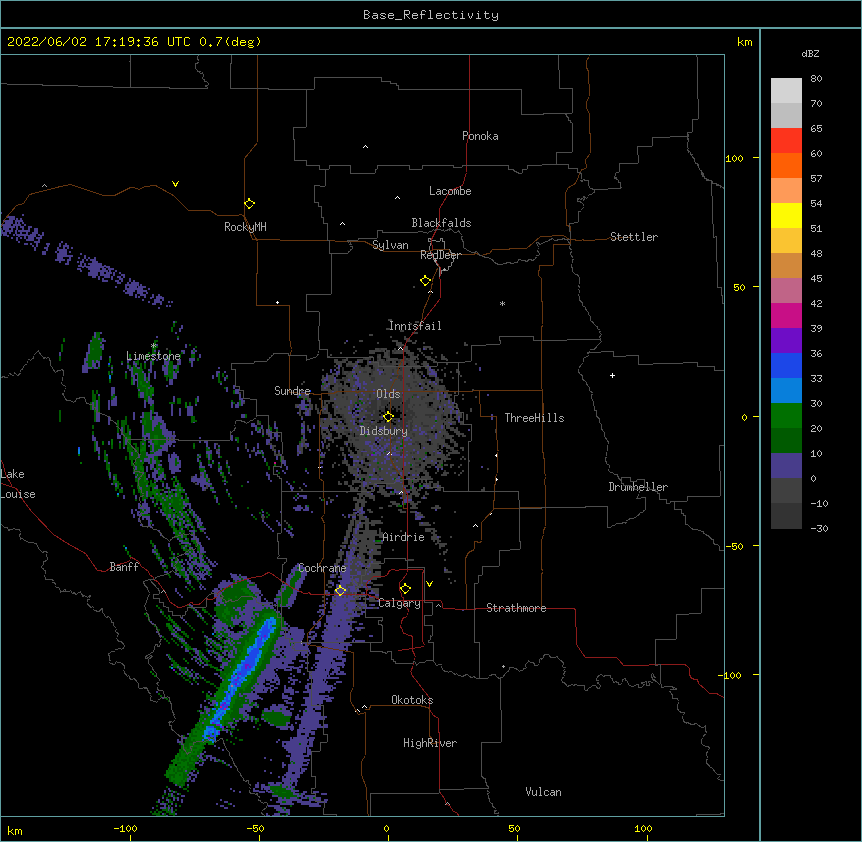
Task: Click the Innisfail town label
Action: coord(415,326)
